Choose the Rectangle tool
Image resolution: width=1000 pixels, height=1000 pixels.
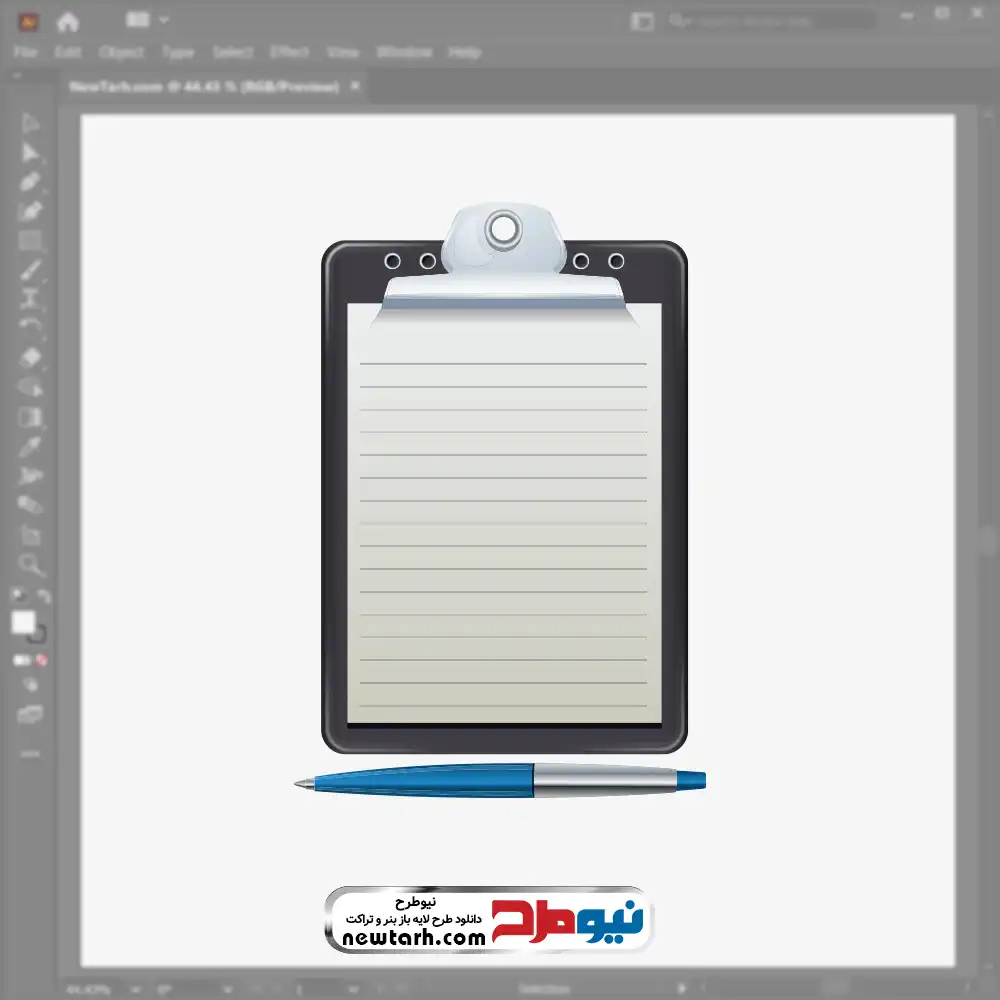(31, 240)
